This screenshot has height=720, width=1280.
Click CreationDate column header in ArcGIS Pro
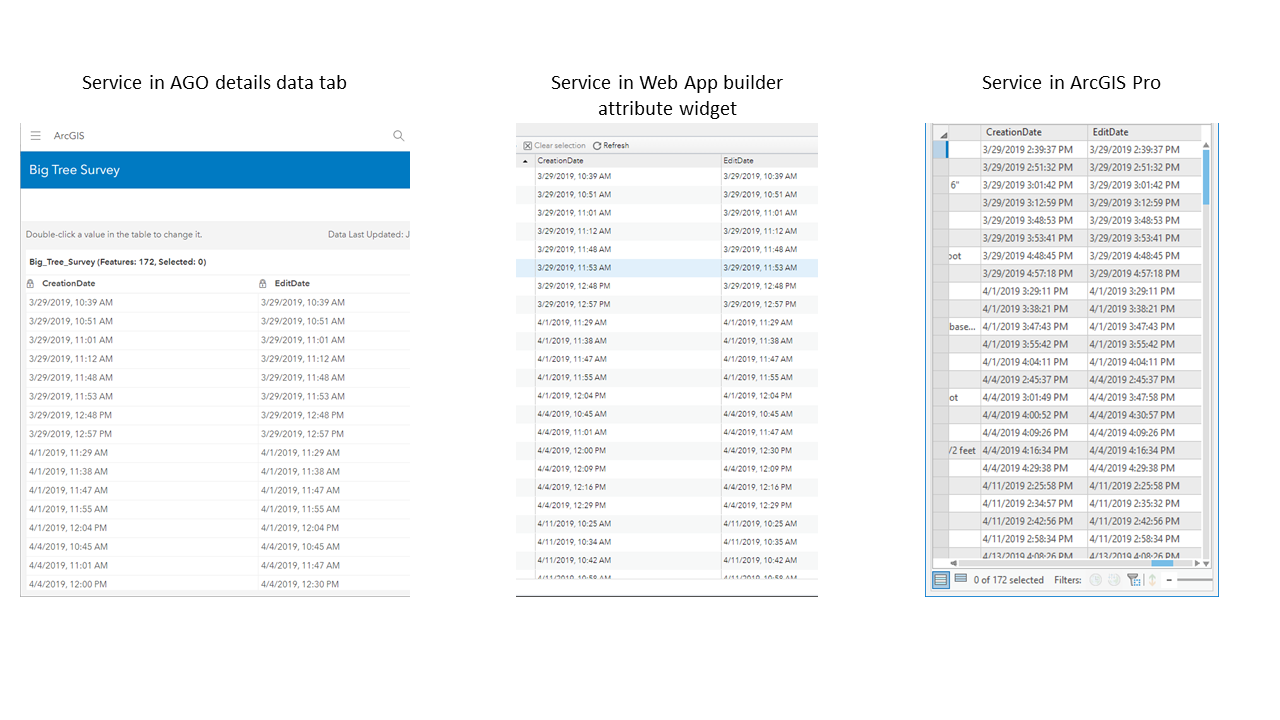click(x=1013, y=132)
